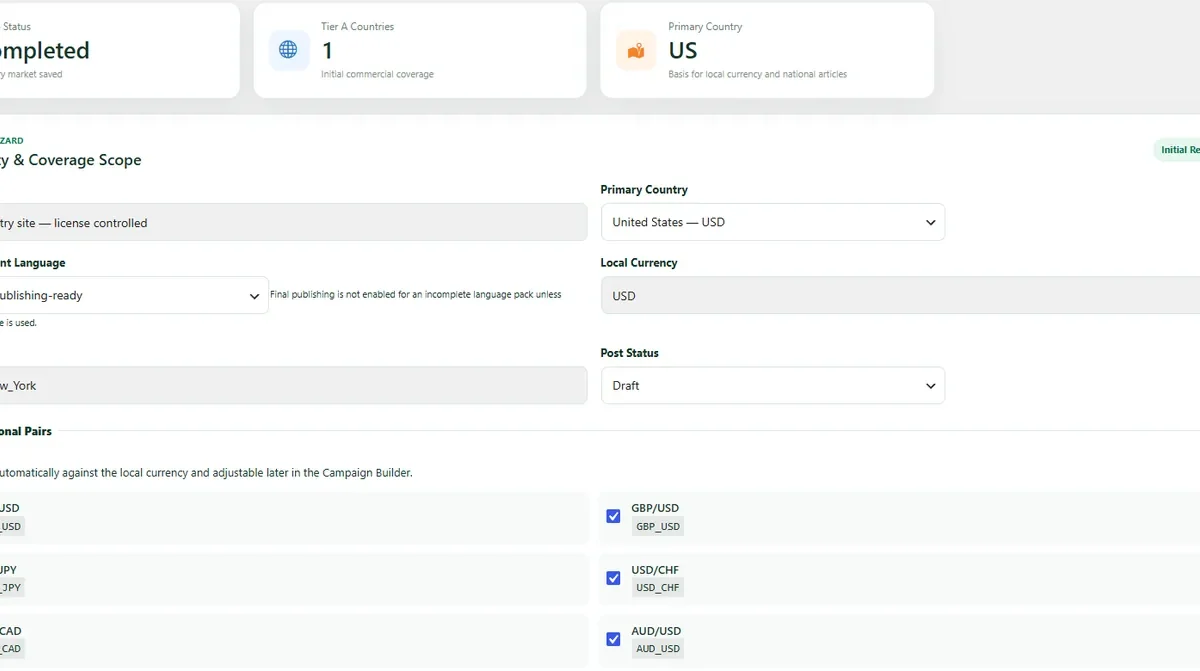Click the large 'US' value in Primary Country card
The height and width of the screenshot is (671, 1200).
683,50
